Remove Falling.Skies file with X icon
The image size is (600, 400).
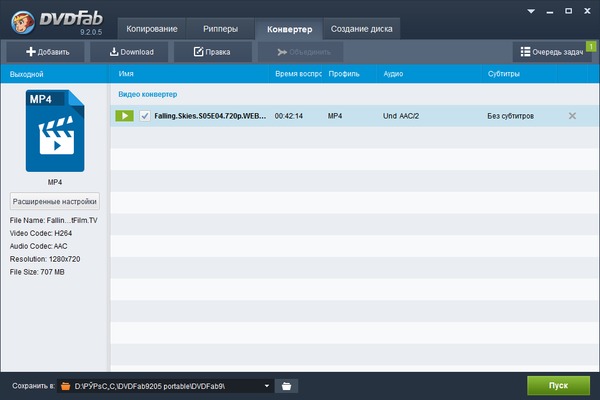pos(572,116)
